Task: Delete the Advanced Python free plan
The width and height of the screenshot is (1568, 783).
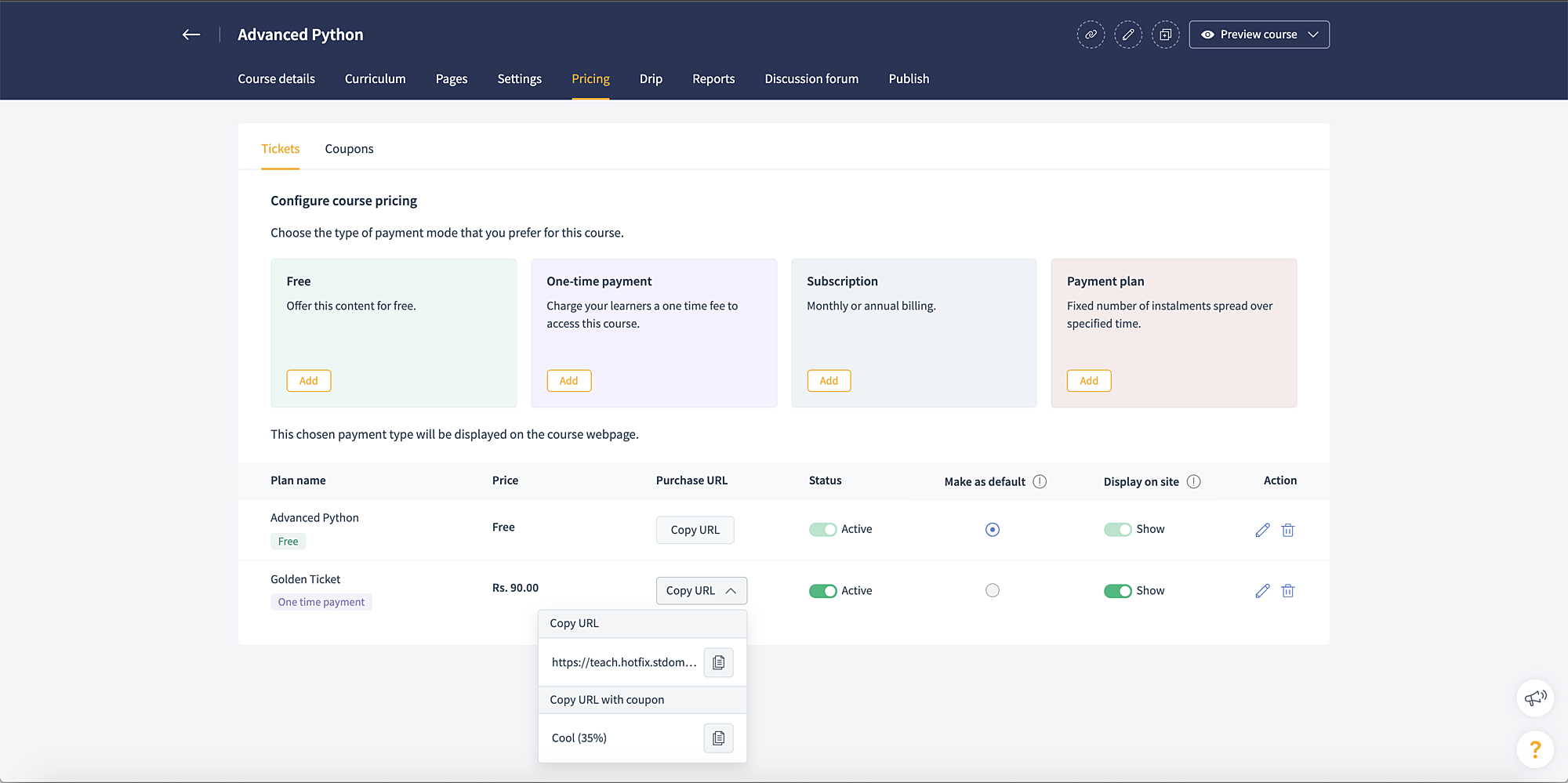Action: click(1287, 531)
